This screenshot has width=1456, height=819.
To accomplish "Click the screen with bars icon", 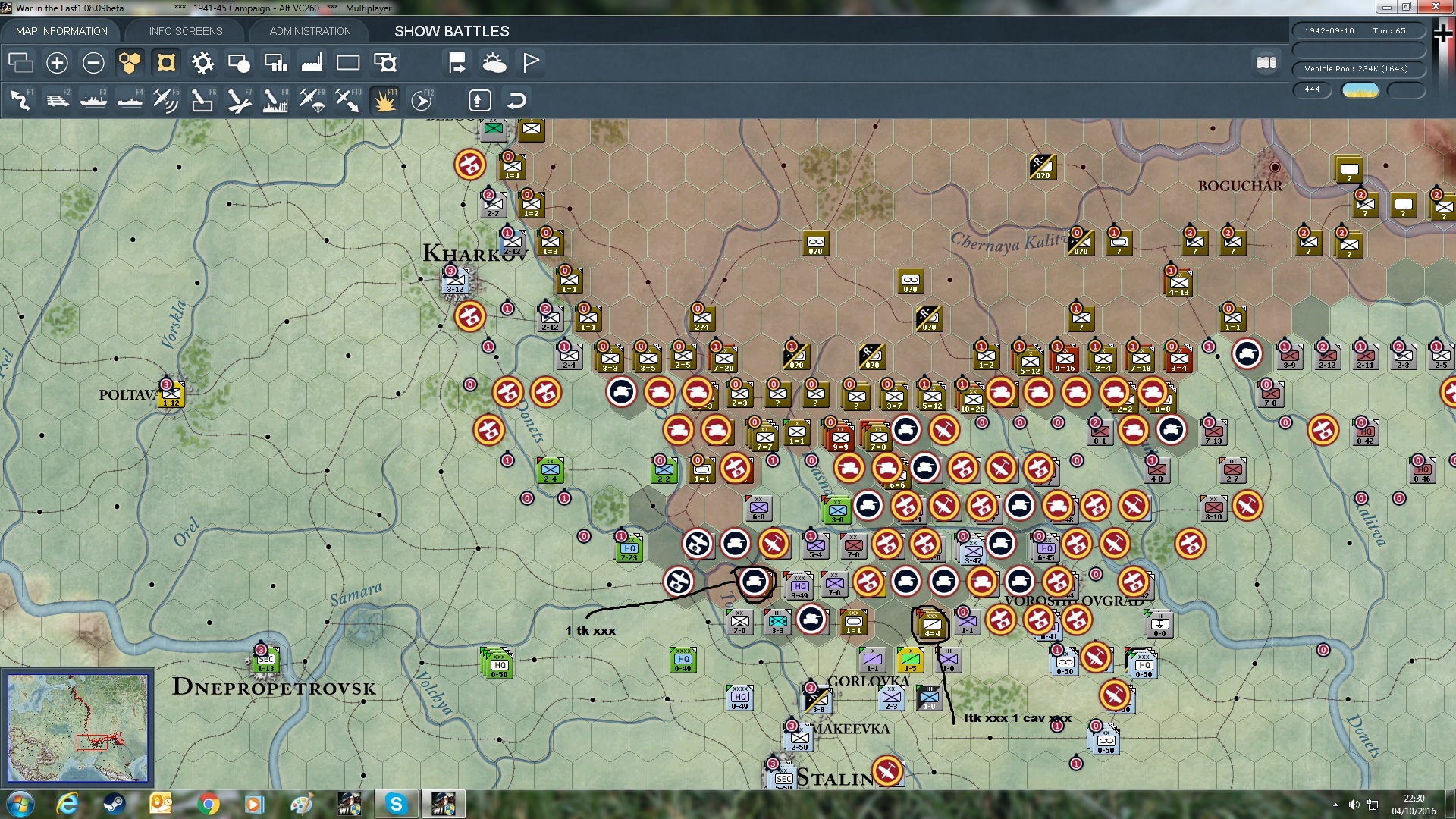I will tap(275, 63).
